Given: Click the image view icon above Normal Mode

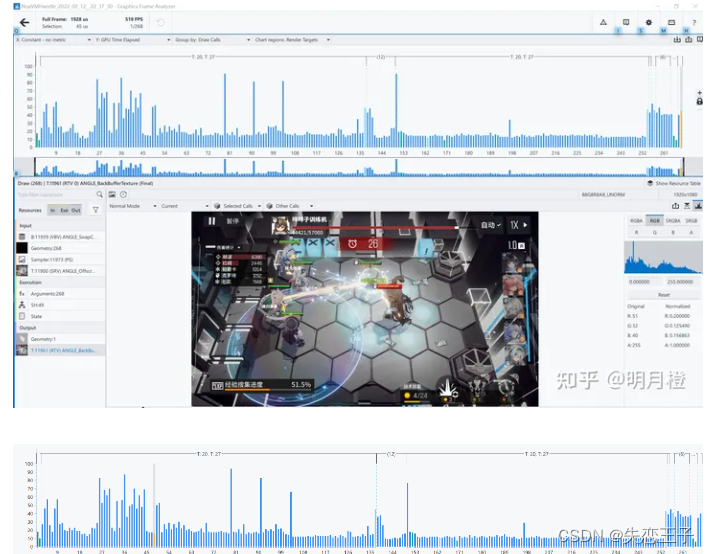Looking at the screenshot, I should tap(112, 194).
